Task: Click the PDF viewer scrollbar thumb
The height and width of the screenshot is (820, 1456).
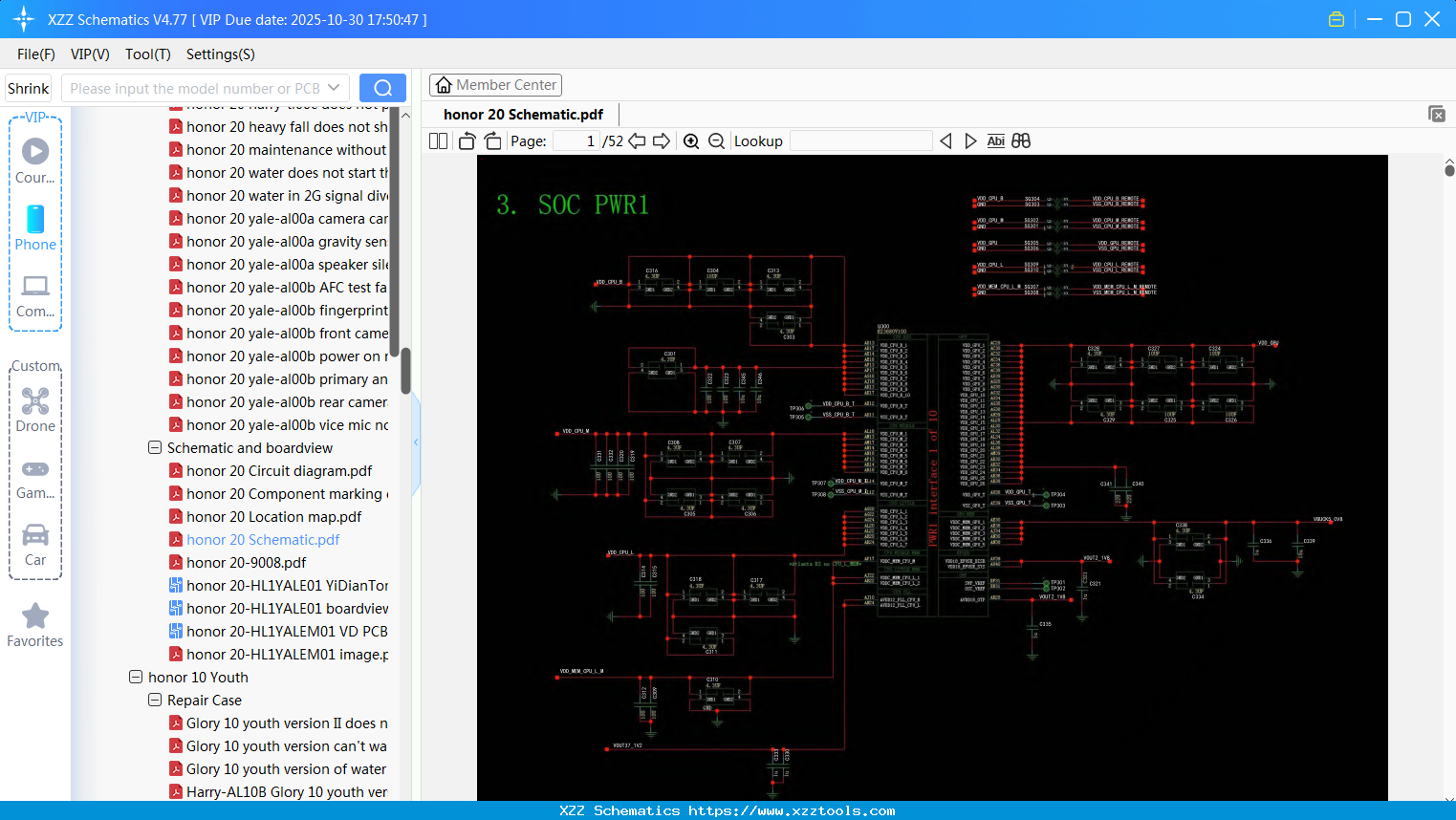Action: (x=1449, y=170)
